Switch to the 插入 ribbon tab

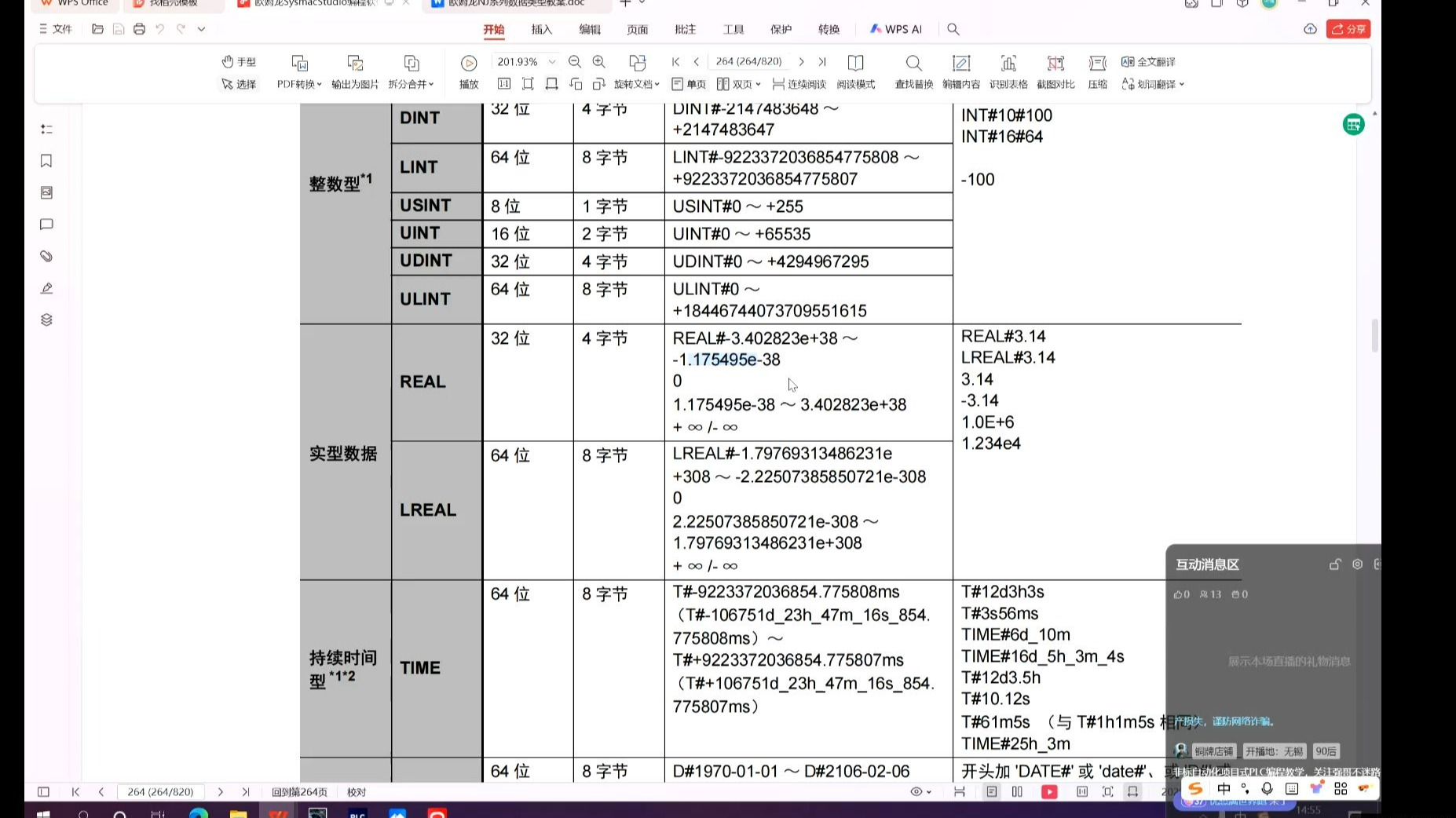[x=540, y=29]
